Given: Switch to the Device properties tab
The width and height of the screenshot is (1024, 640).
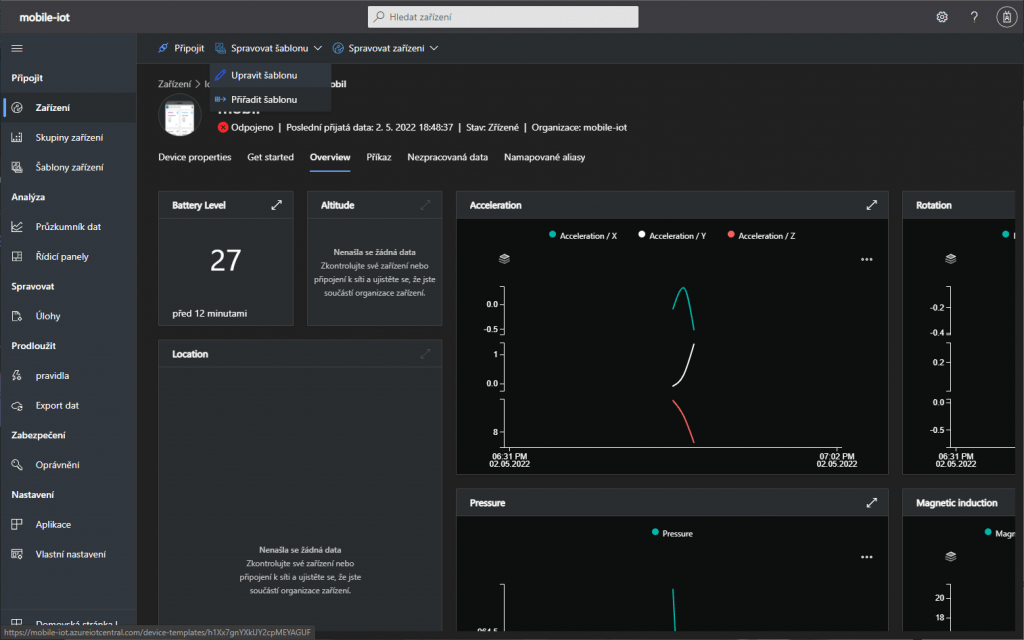Looking at the screenshot, I should (194, 158).
